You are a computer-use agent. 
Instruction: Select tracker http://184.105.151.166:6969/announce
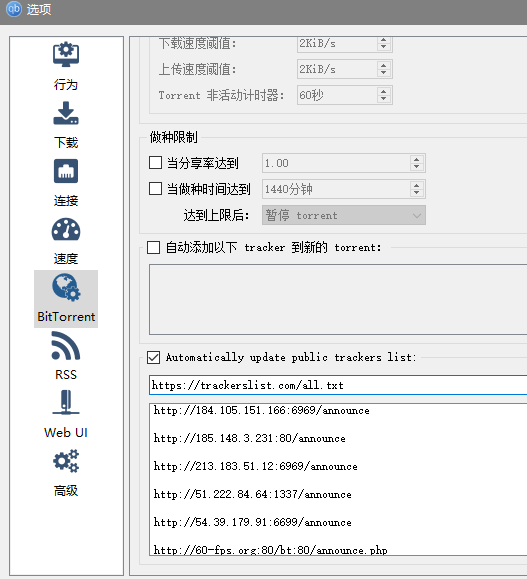pyautogui.click(x=261, y=410)
